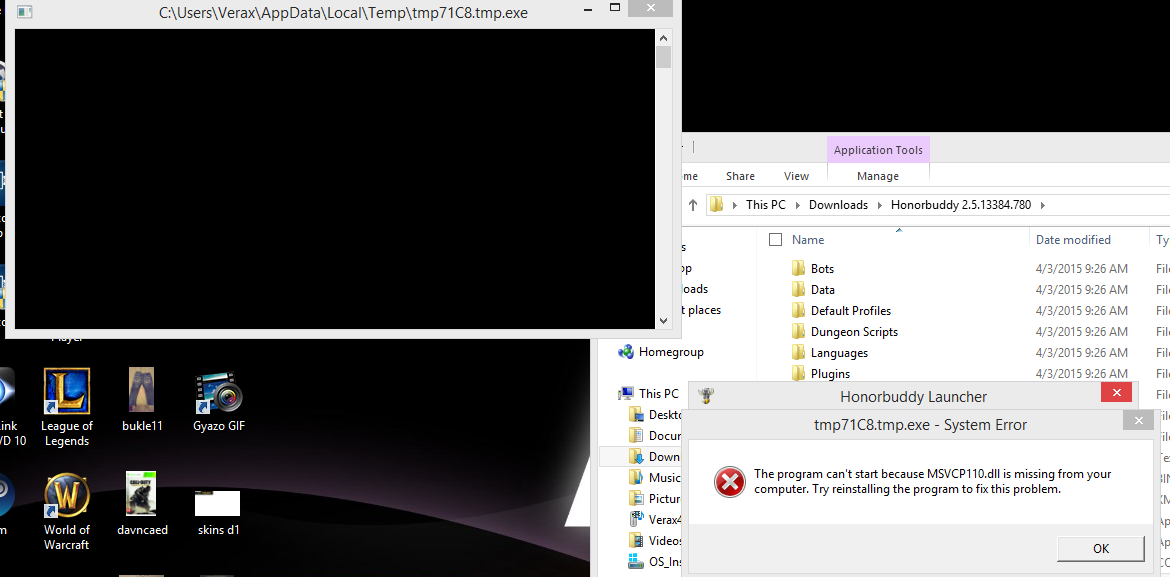Click Honorbuddy 2.5.13384.780 in the breadcrumb
1170x577 pixels.
click(960, 205)
